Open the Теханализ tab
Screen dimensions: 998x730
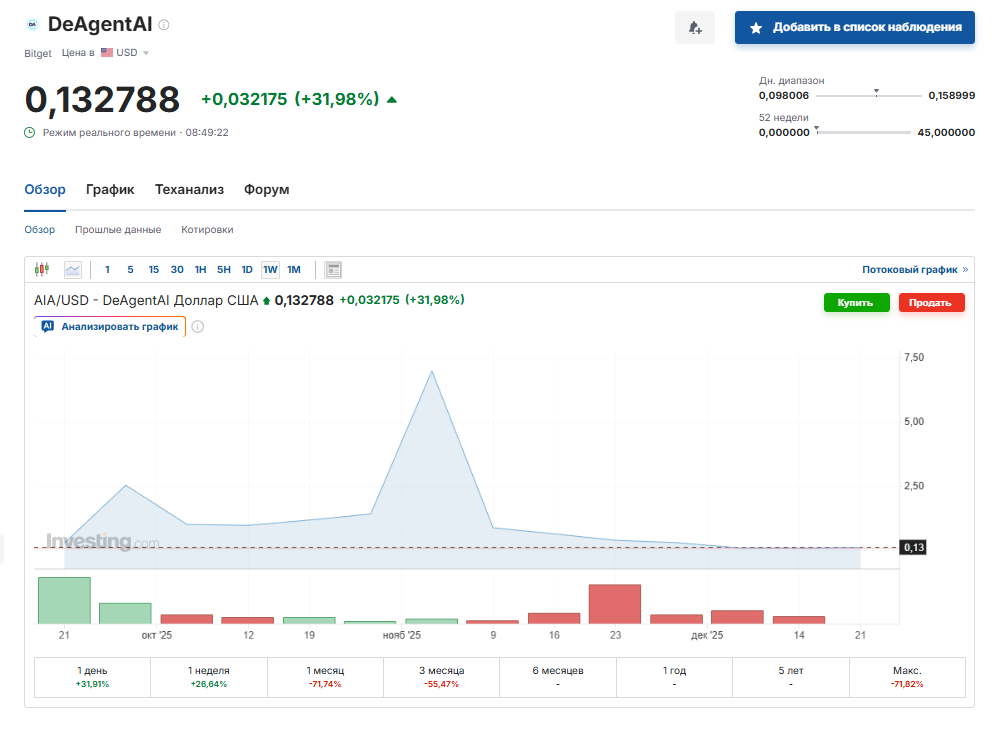pyautogui.click(x=189, y=189)
